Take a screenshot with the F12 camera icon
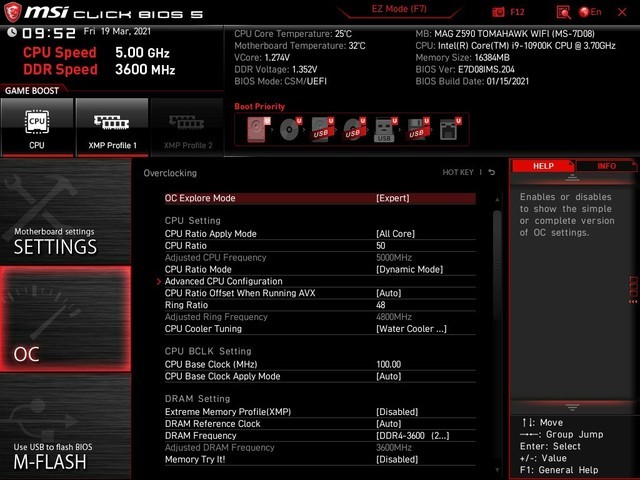The height and width of the screenshot is (480, 640). (x=498, y=12)
